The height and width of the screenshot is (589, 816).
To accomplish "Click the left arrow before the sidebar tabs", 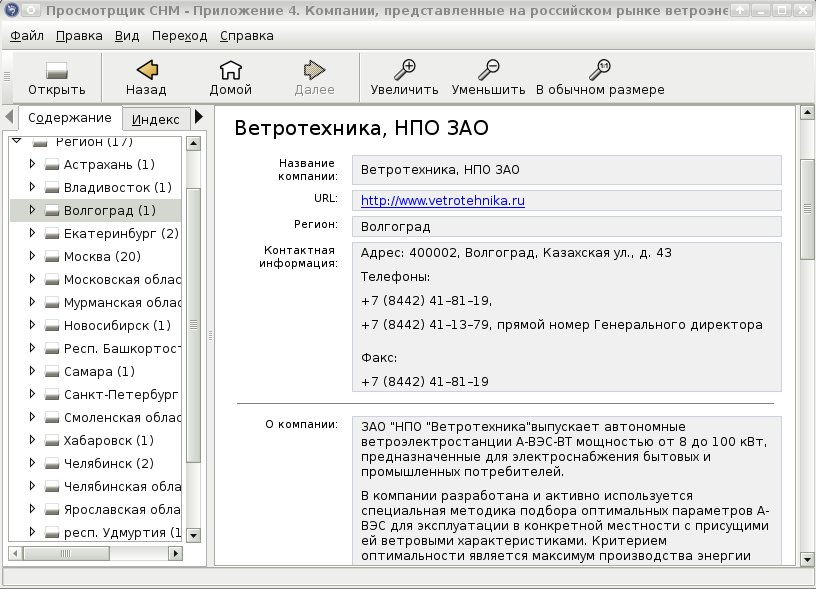I will (9, 117).
